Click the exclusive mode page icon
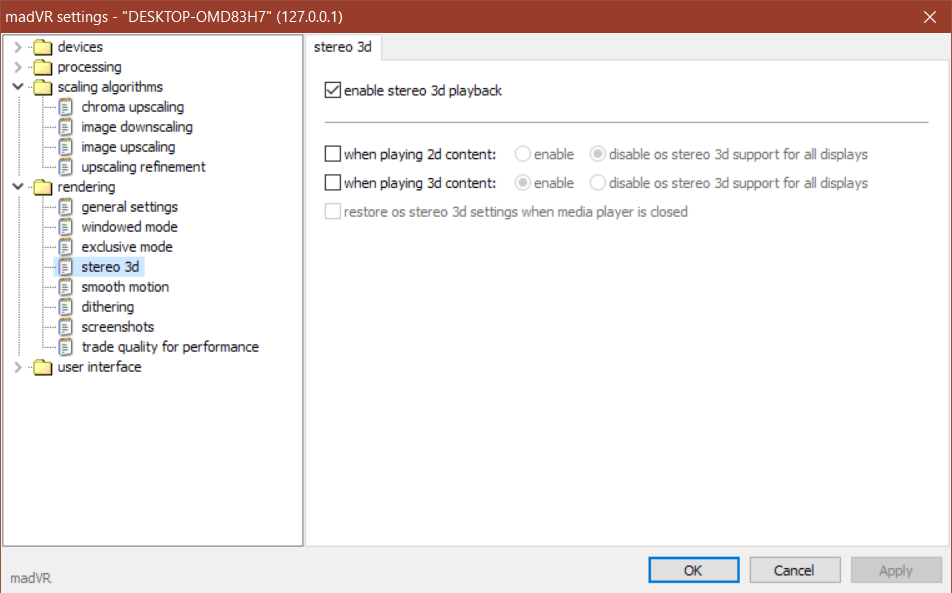The image size is (952, 593). [x=66, y=247]
